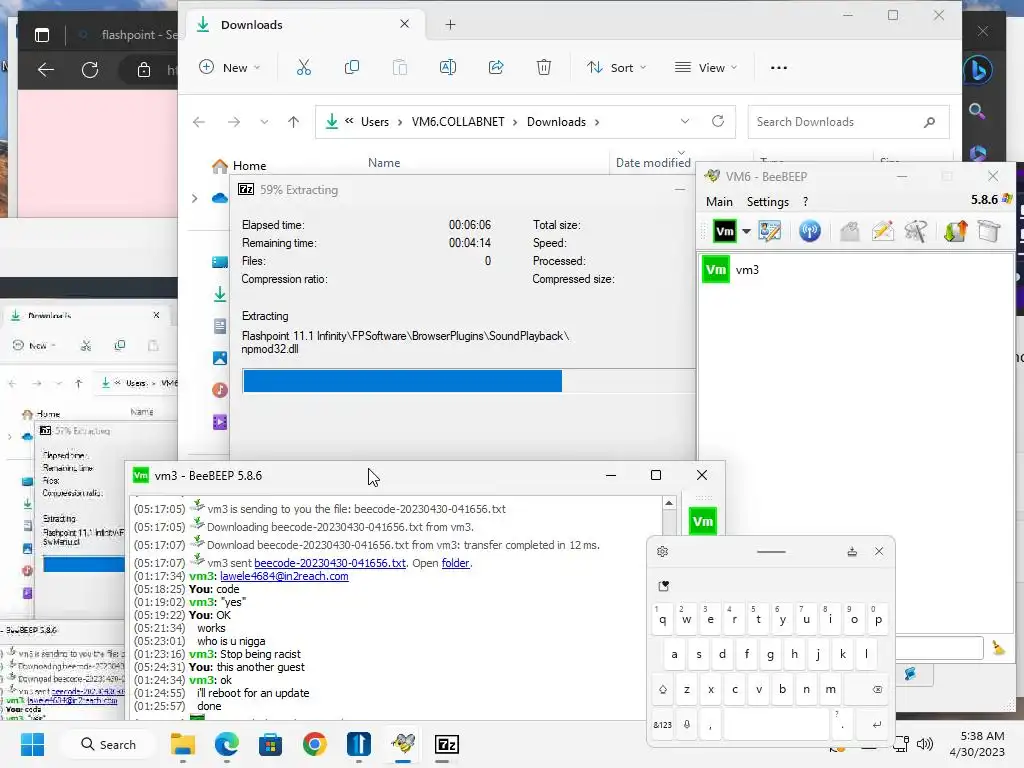Screen dimensions: 1024x768
Task: Open status dropdown arrow beside Vm avatar
Action: click(746, 231)
